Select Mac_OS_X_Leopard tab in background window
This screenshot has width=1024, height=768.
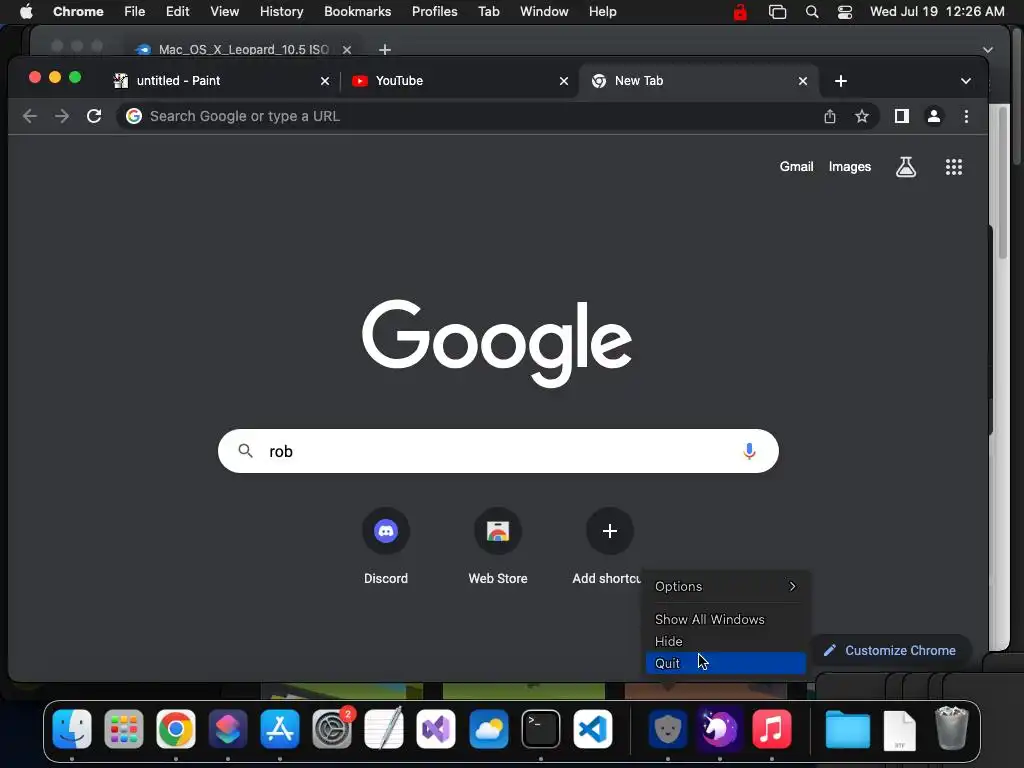[243, 50]
